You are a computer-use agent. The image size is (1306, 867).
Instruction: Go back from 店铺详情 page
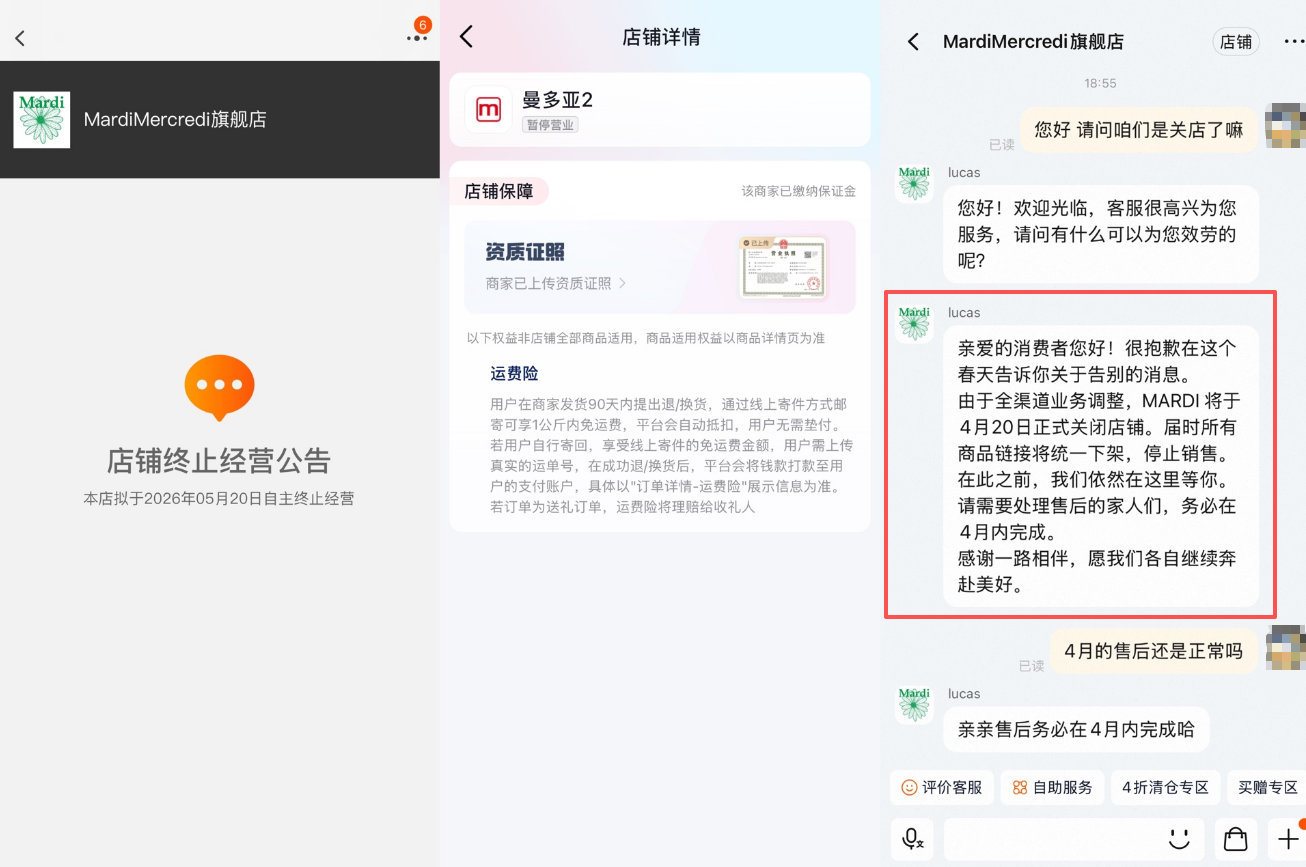465,35
